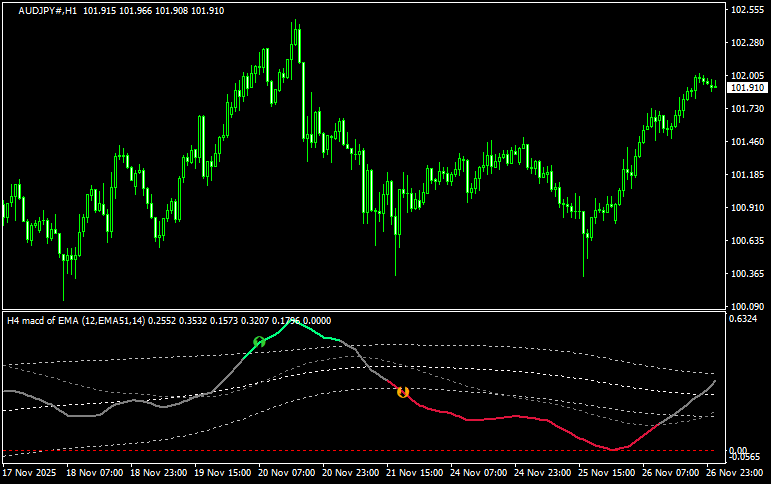Click the 100.090 price axis label

[x=746, y=306]
